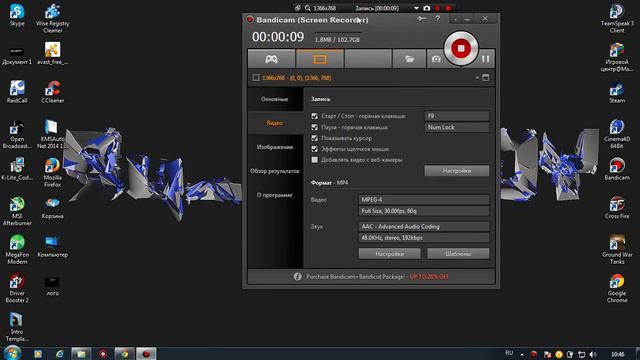Open Internet Explorer from taskbar

coord(60,354)
